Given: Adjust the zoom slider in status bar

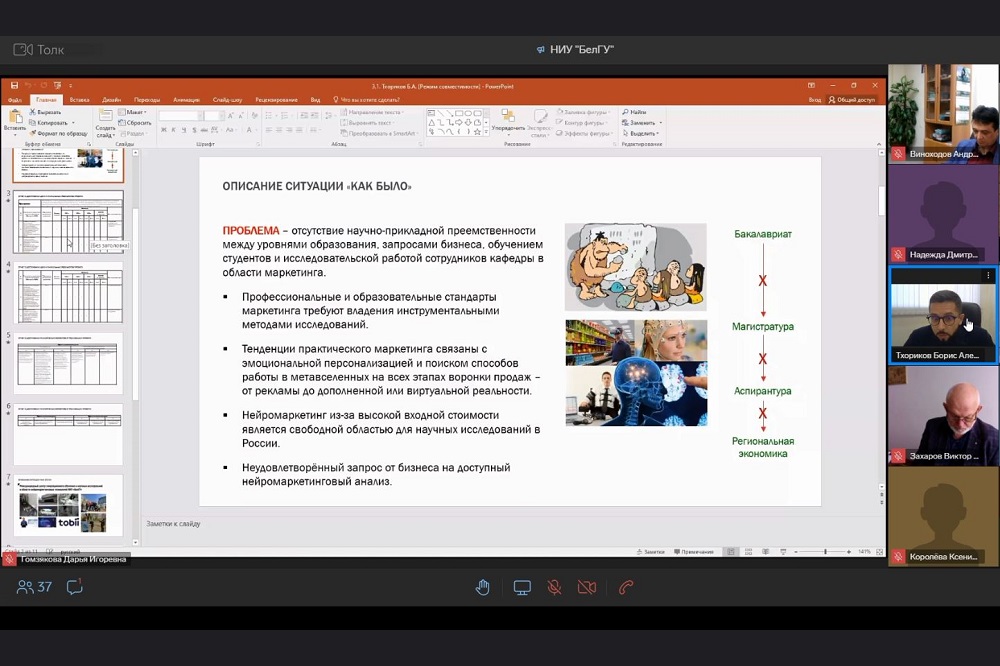Looking at the screenshot, I should coord(825,552).
